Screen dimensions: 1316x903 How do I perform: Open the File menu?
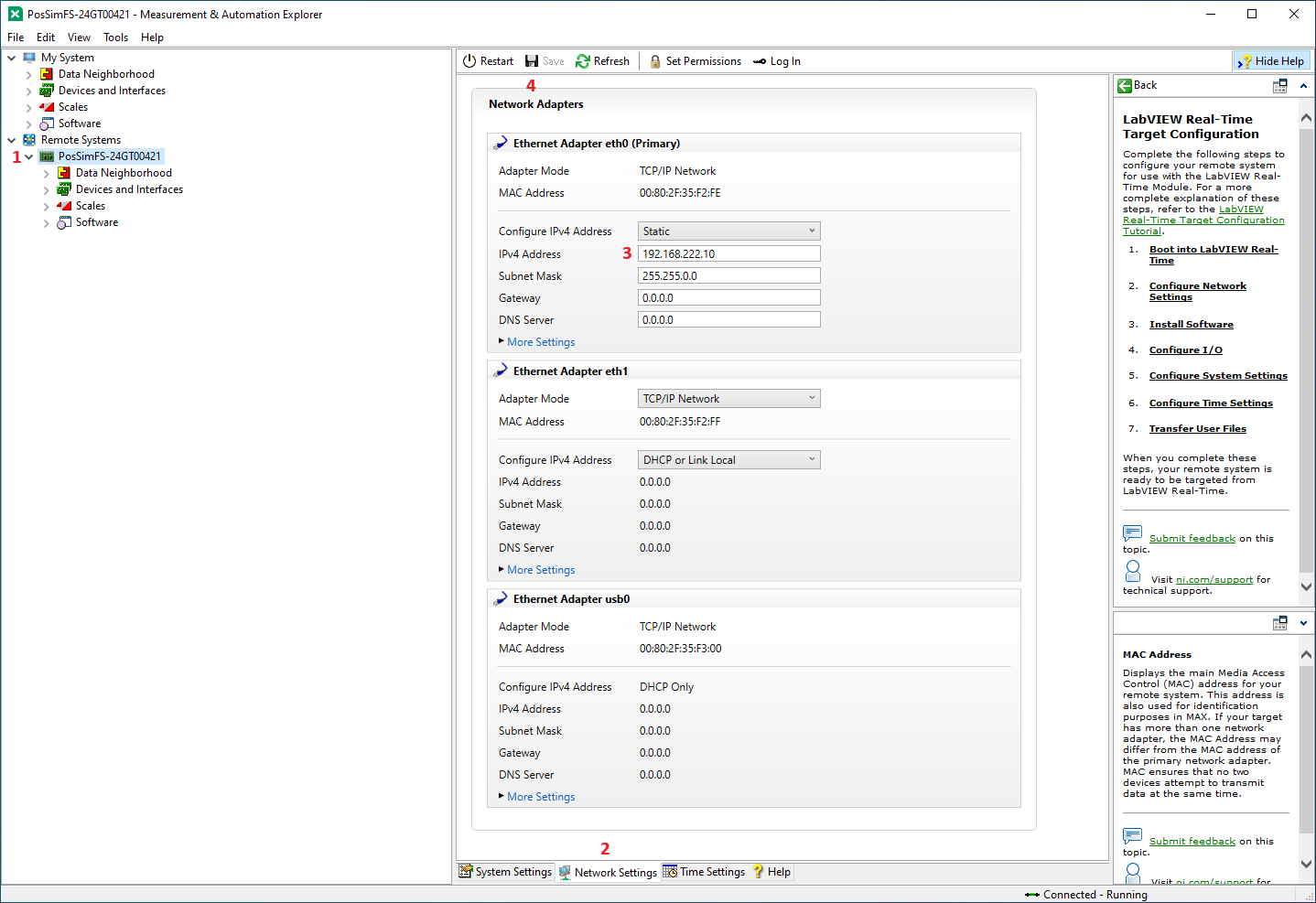click(16, 38)
